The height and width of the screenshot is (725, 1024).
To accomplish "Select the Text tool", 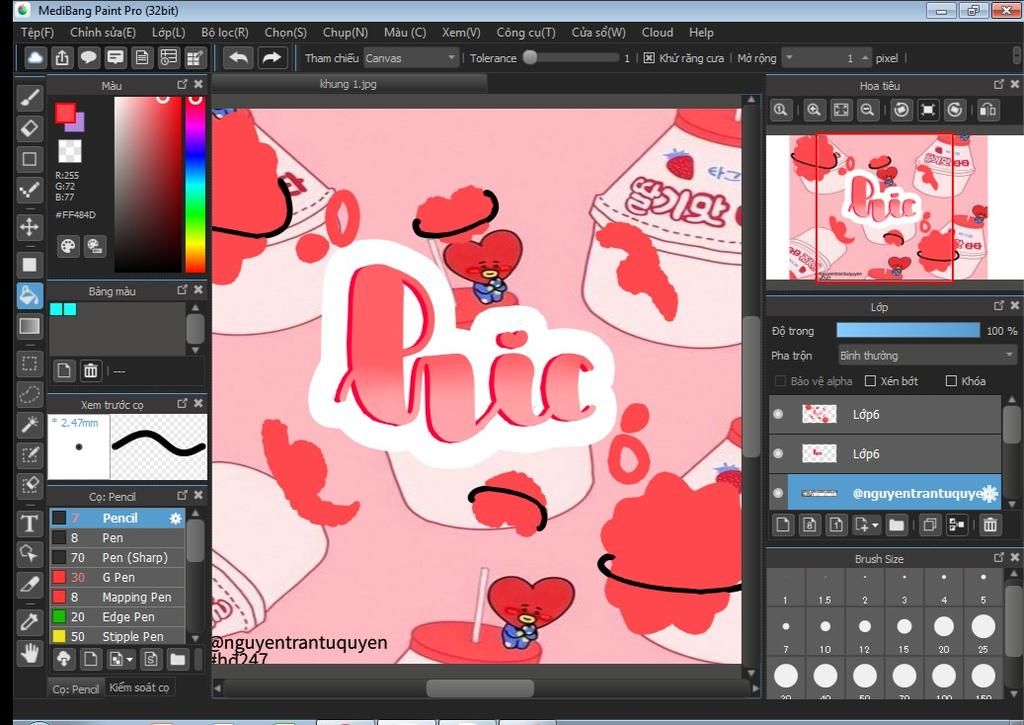I will 29,523.
